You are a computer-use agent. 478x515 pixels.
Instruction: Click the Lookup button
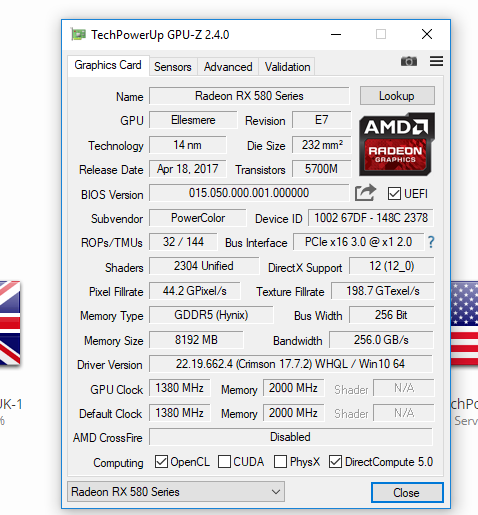point(397,96)
